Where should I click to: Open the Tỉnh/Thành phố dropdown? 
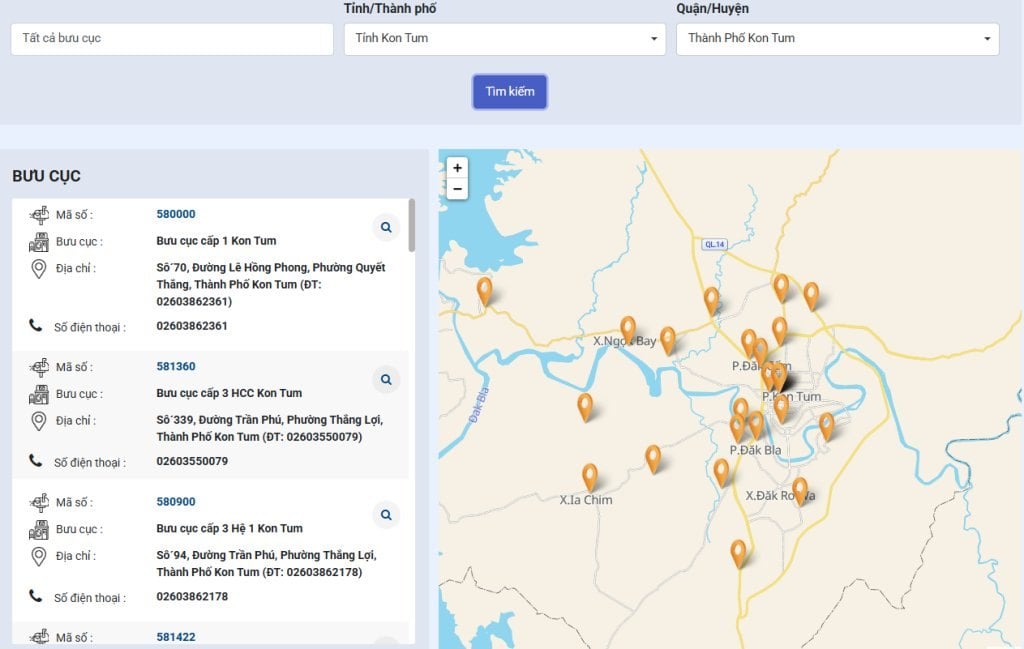click(x=504, y=39)
